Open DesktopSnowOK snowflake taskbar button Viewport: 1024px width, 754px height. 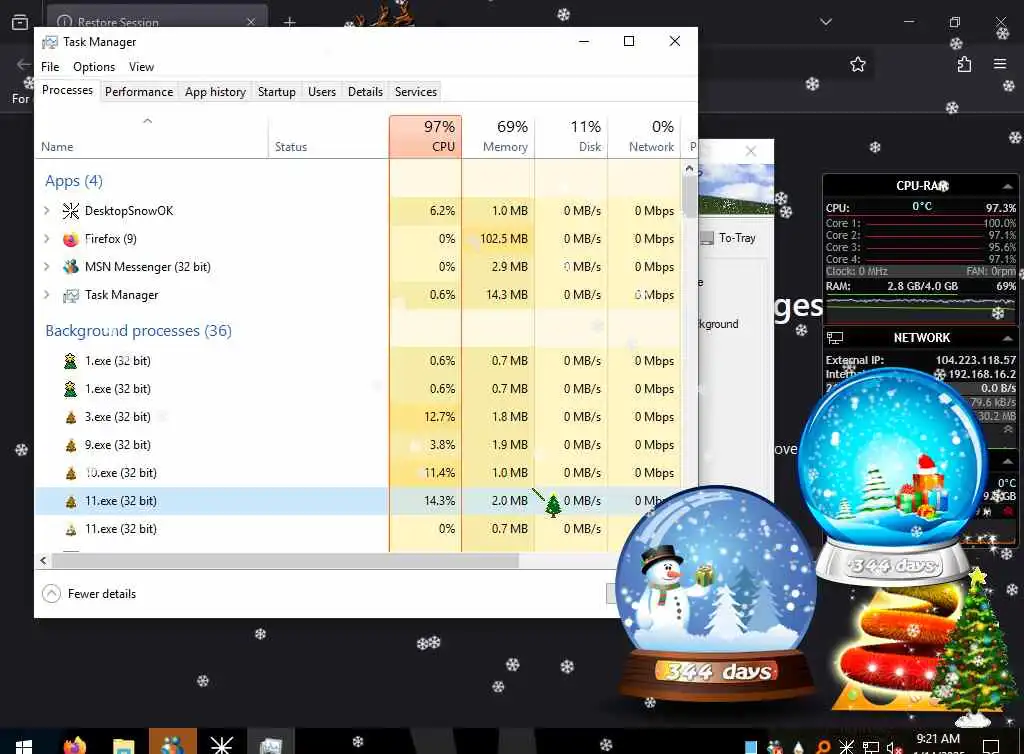tap(221, 745)
